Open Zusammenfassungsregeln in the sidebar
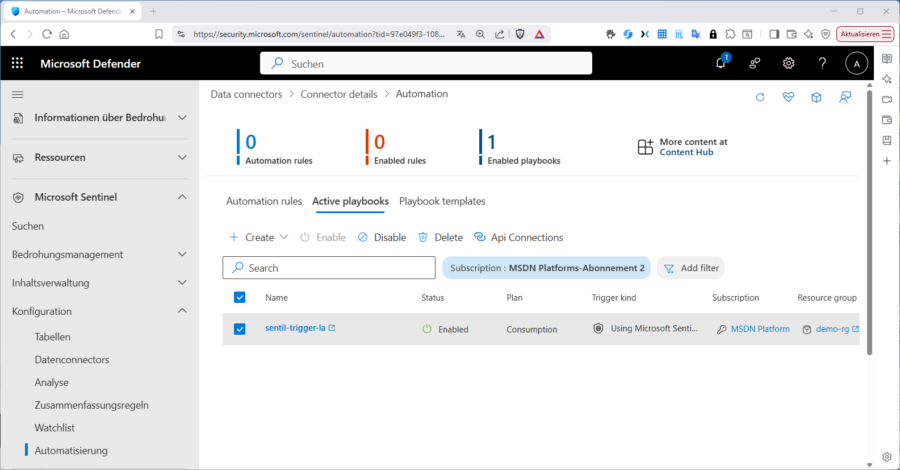 pos(91,405)
